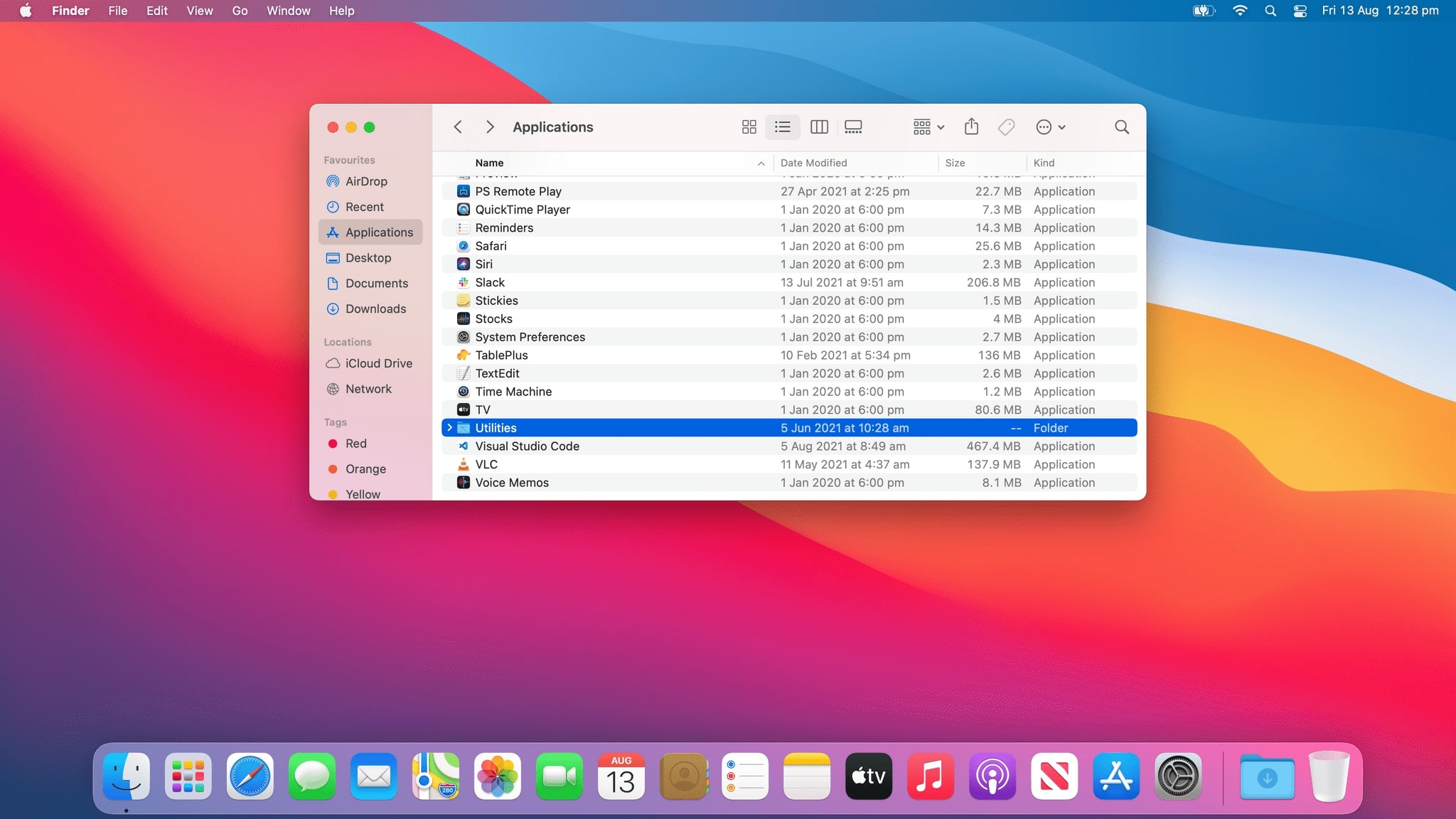Image resolution: width=1456 pixels, height=819 pixels.
Task: Select the Orange tag
Action: [370, 469]
